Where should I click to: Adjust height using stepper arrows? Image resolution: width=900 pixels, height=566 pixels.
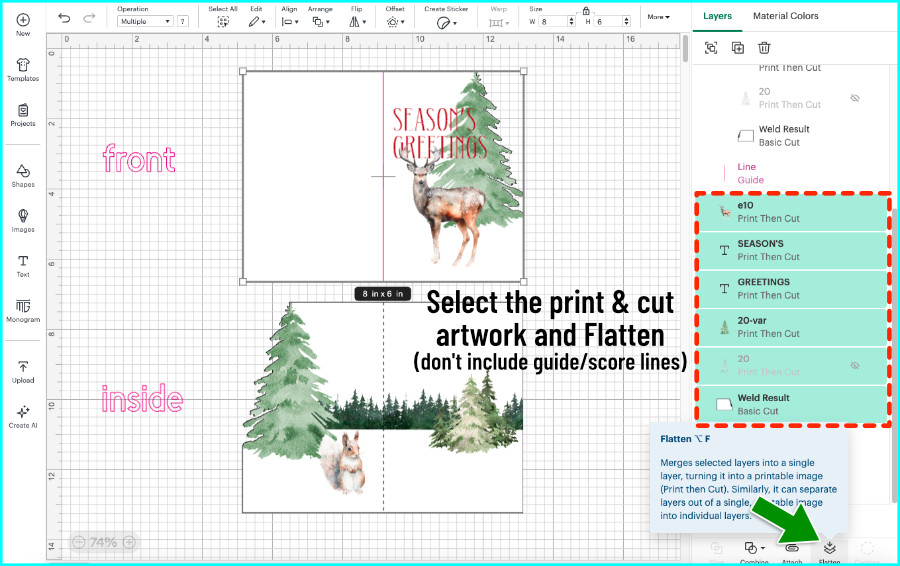coord(626,21)
